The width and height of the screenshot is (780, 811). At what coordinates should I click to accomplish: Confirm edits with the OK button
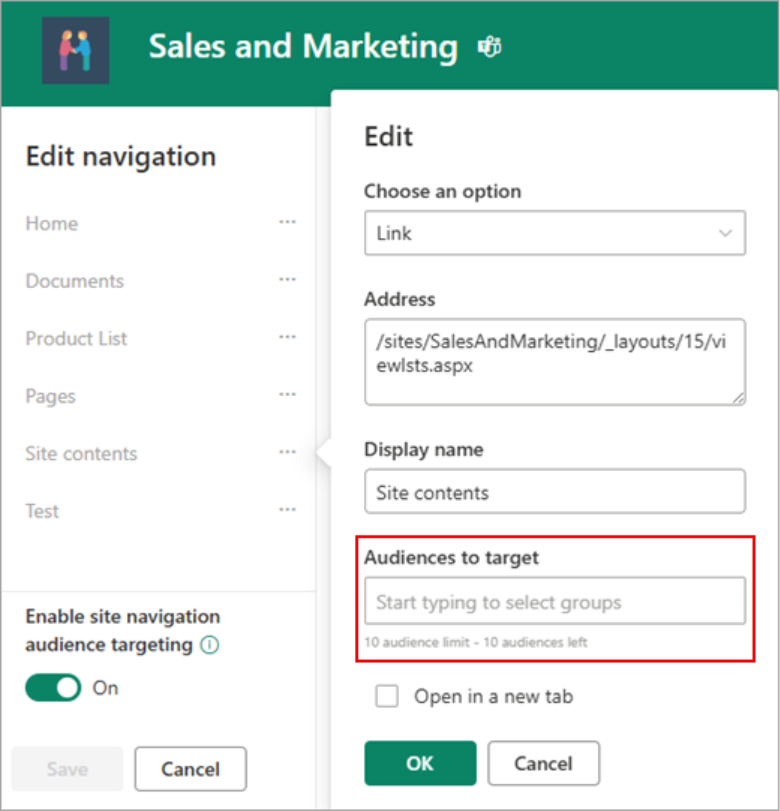tap(420, 763)
